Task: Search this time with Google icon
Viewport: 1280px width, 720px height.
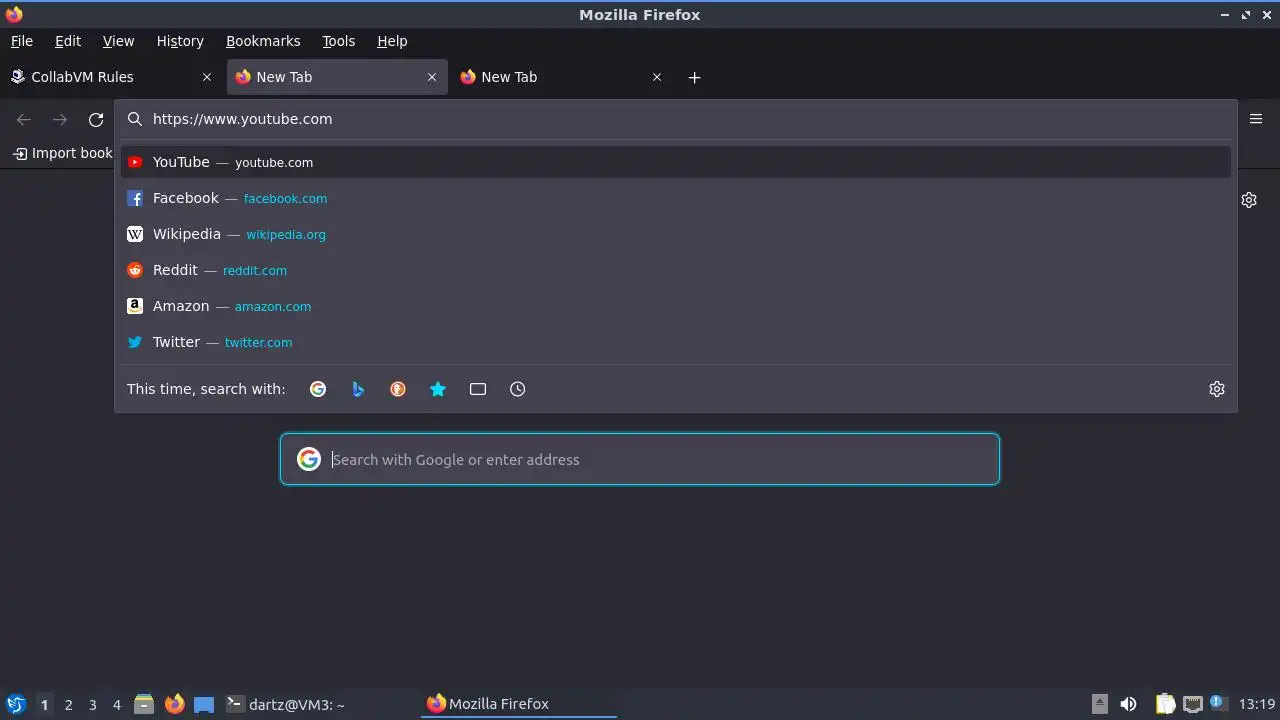Action: pyautogui.click(x=318, y=389)
